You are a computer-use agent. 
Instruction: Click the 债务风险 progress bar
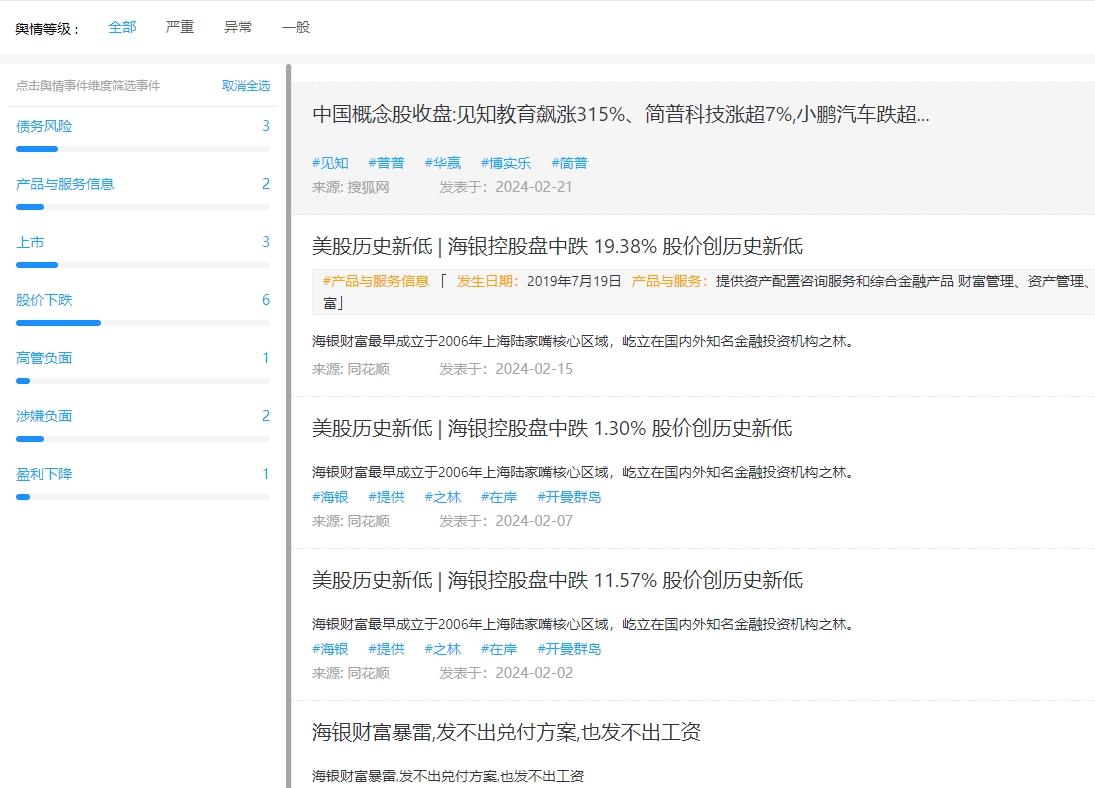(142, 149)
